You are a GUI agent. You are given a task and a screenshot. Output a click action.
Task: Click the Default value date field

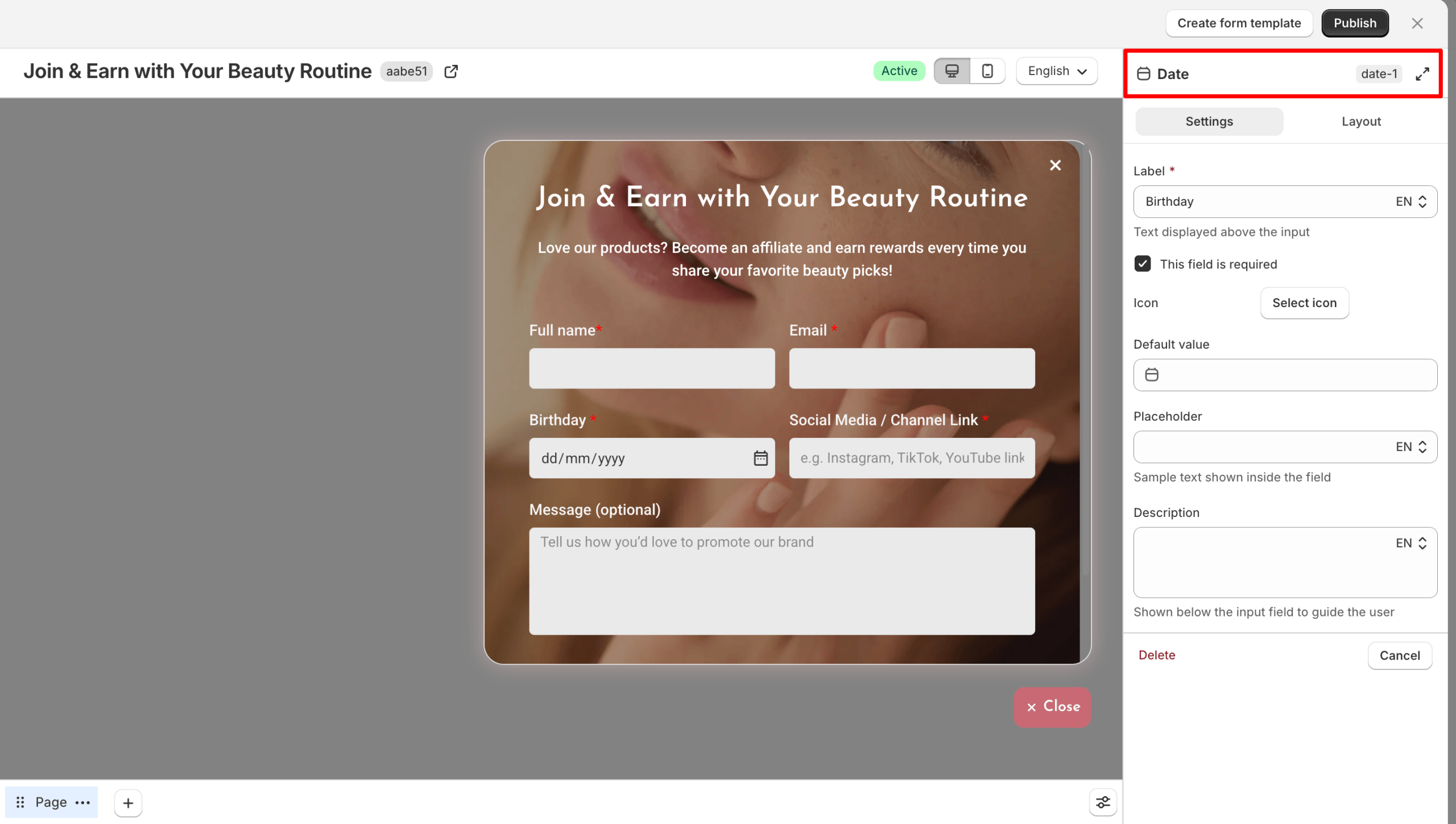tap(1285, 375)
